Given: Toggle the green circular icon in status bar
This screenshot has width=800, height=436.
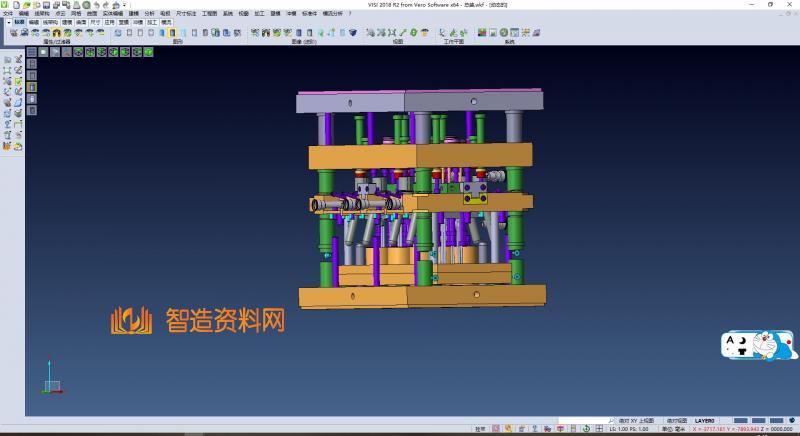Looking at the screenshot, I should (584, 428).
